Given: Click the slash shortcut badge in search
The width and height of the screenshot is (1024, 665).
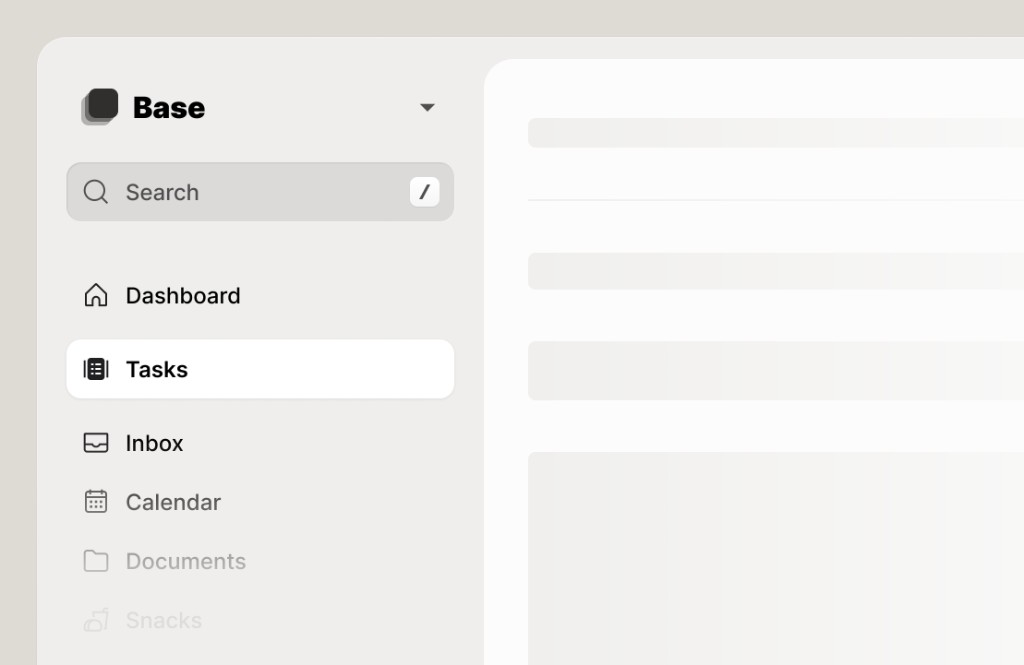Looking at the screenshot, I should [424, 192].
